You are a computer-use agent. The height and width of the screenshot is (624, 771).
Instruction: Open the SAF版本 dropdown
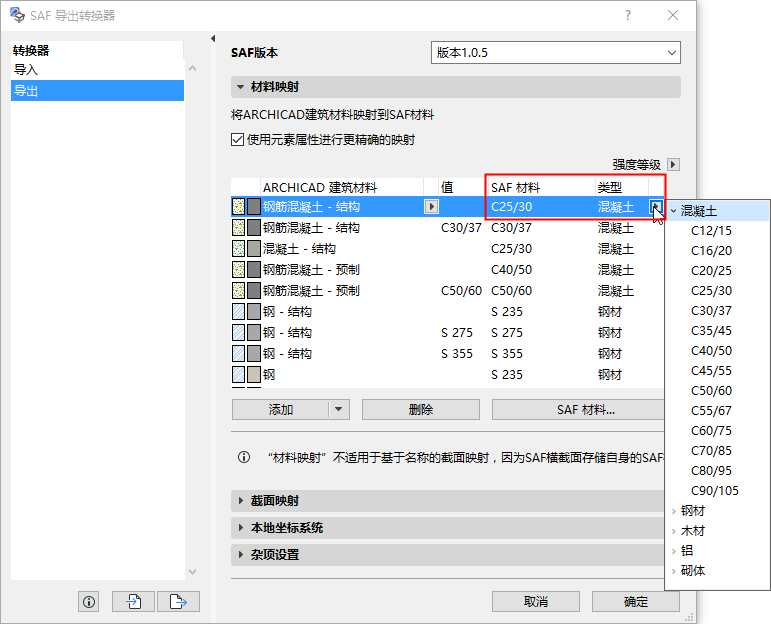556,53
